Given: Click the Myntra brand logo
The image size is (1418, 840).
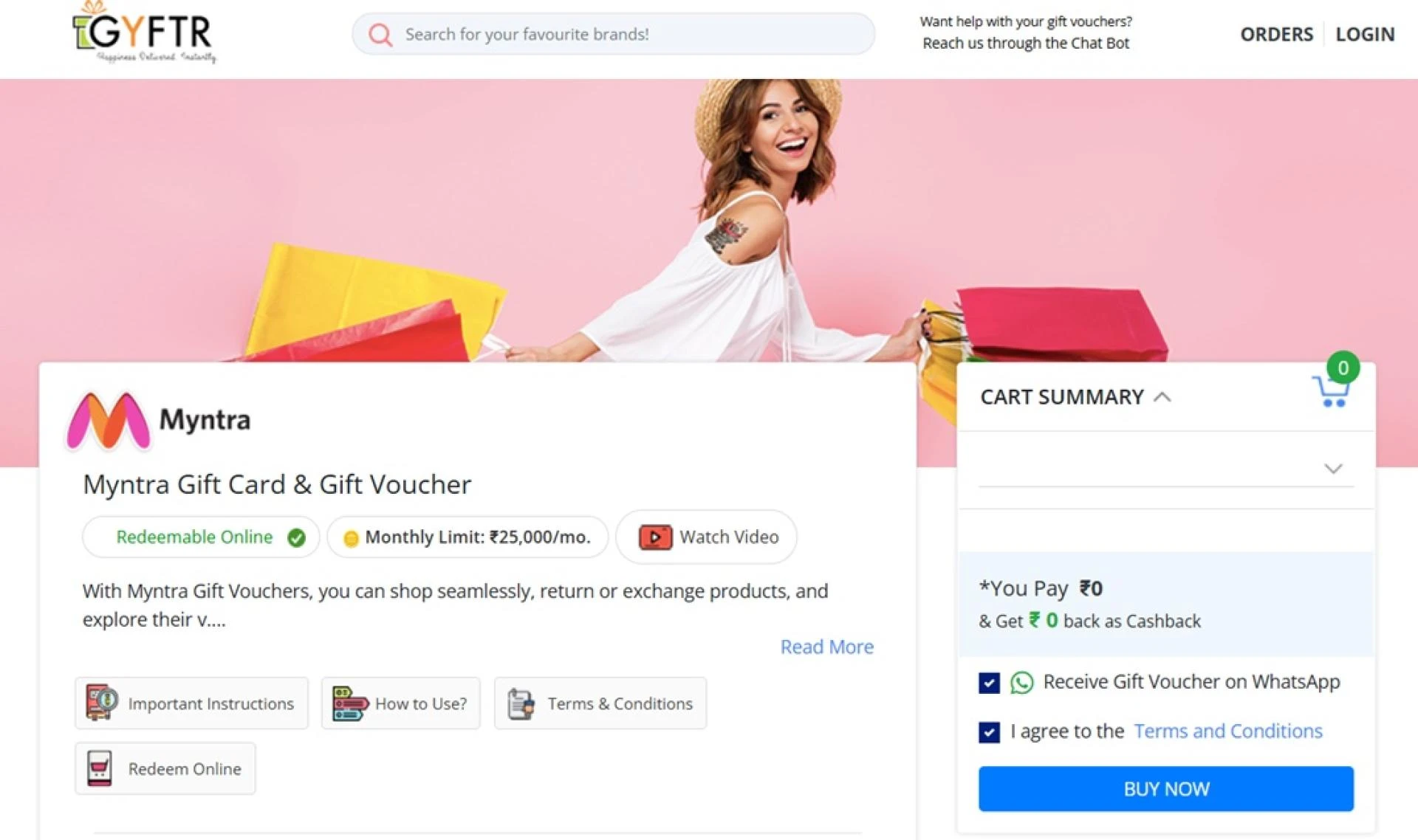Looking at the screenshot, I should coord(109,421).
